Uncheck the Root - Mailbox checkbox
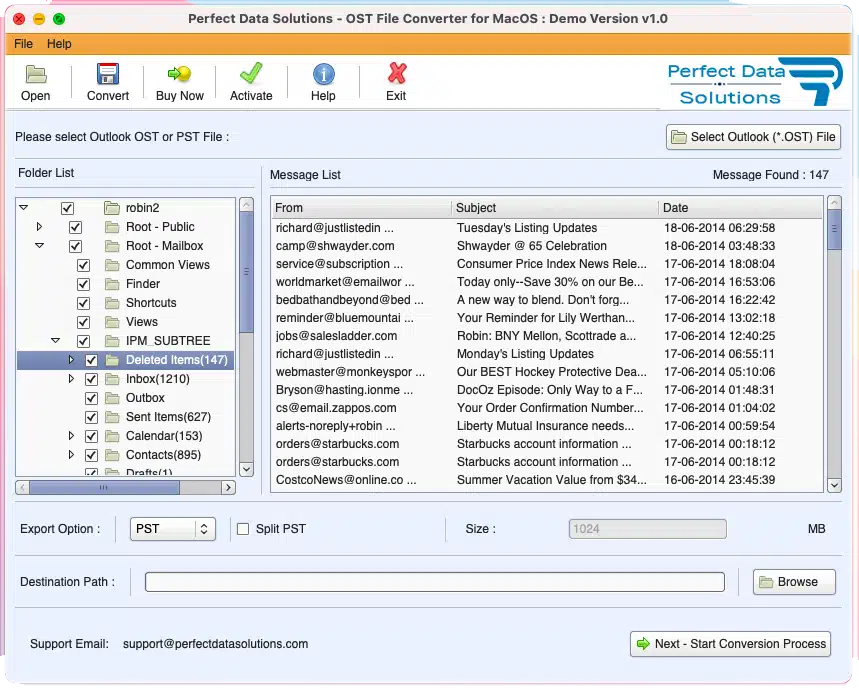The image size is (859, 689). (x=76, y=246)
